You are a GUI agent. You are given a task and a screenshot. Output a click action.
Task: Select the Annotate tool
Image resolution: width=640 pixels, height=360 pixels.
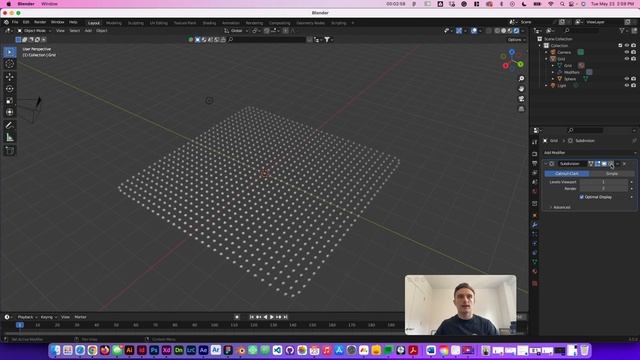tap(10, 125)
